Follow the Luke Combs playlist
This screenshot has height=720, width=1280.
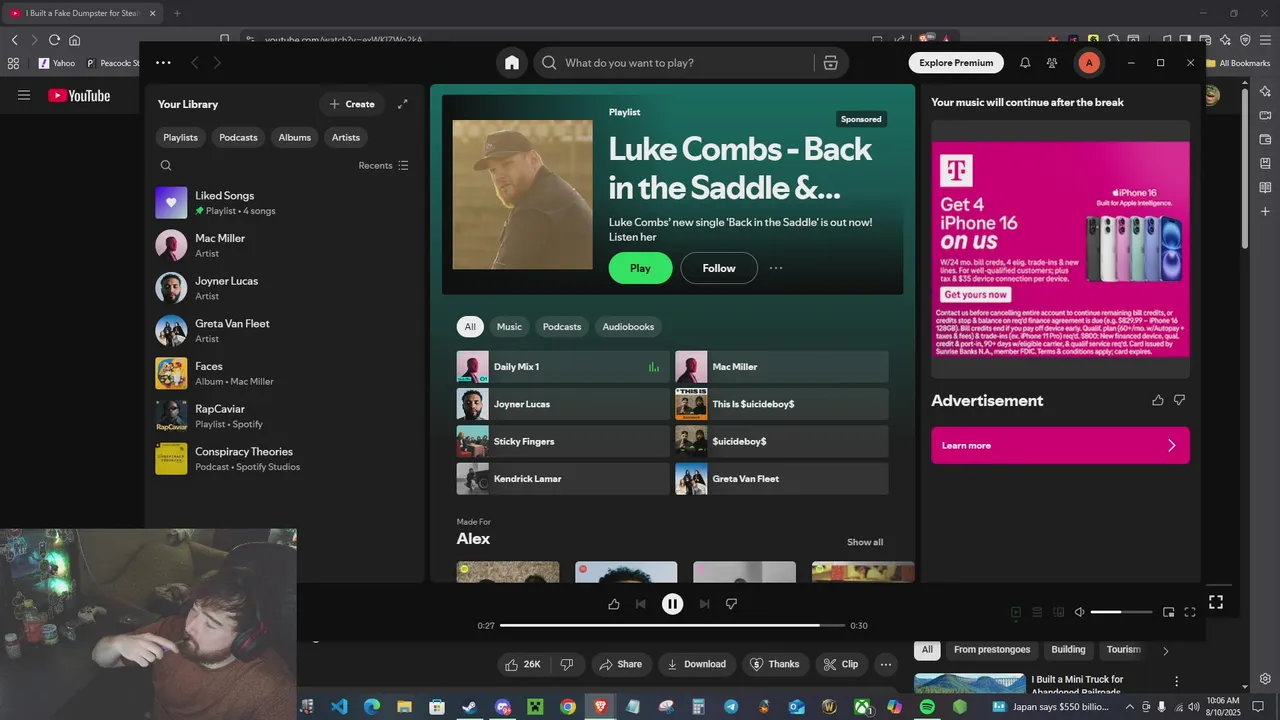(x=719, y=268)
